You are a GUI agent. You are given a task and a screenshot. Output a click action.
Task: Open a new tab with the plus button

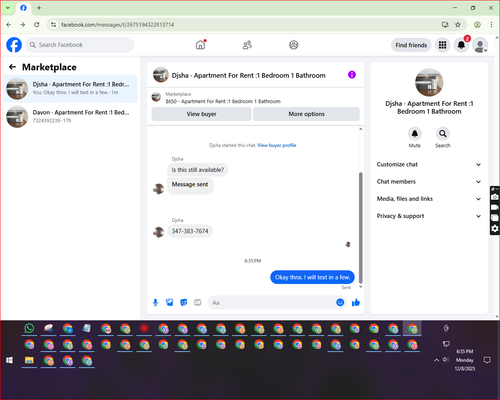[39, 7]
